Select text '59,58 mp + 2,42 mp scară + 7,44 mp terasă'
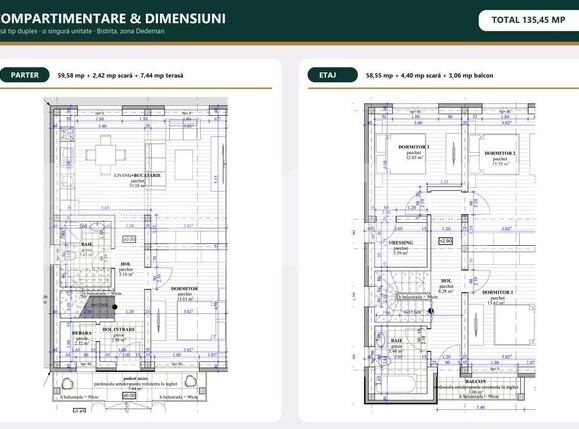The width and height of the screenshot is (579, 429). (120, 75)
